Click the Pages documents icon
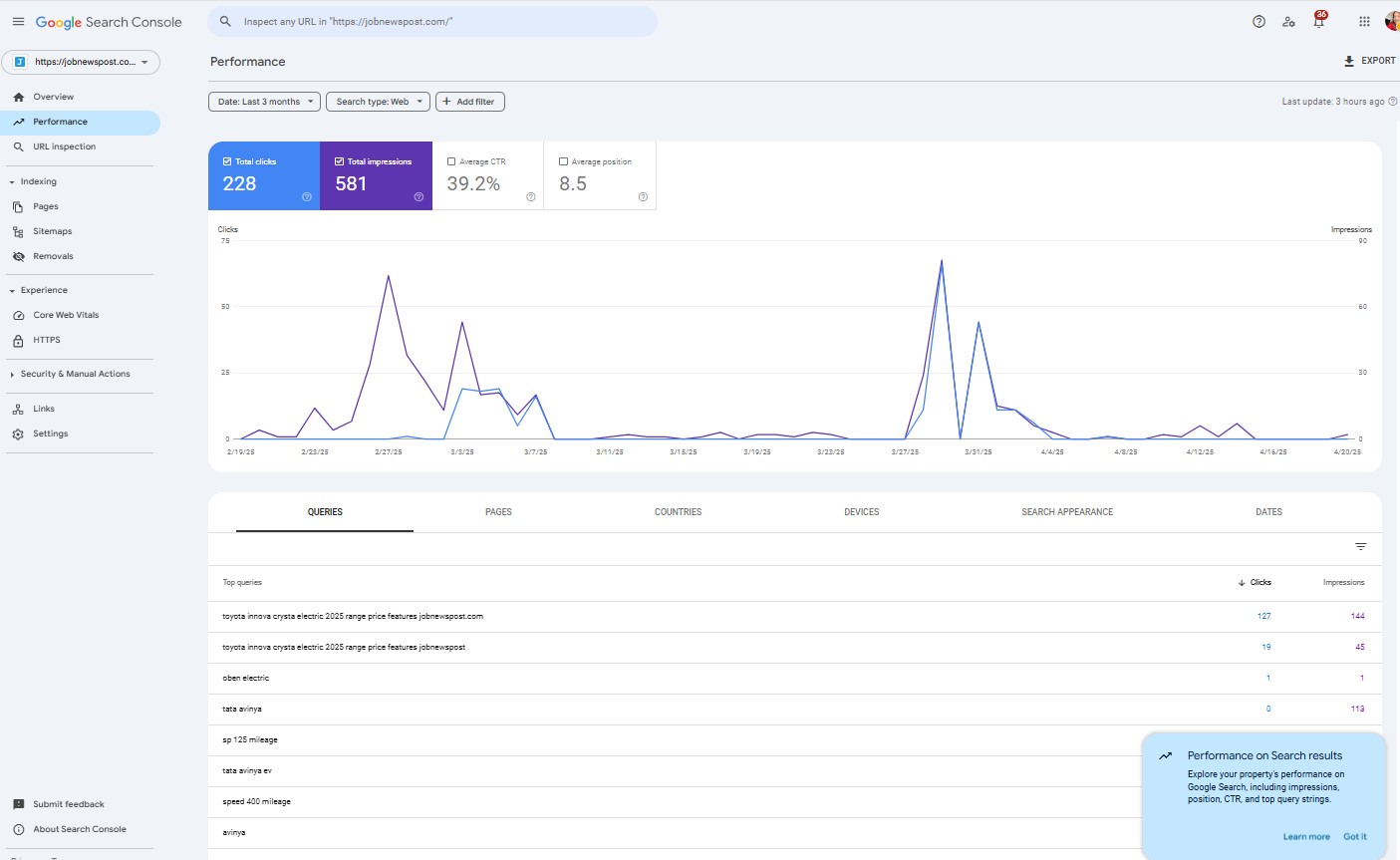 [18, 206]
